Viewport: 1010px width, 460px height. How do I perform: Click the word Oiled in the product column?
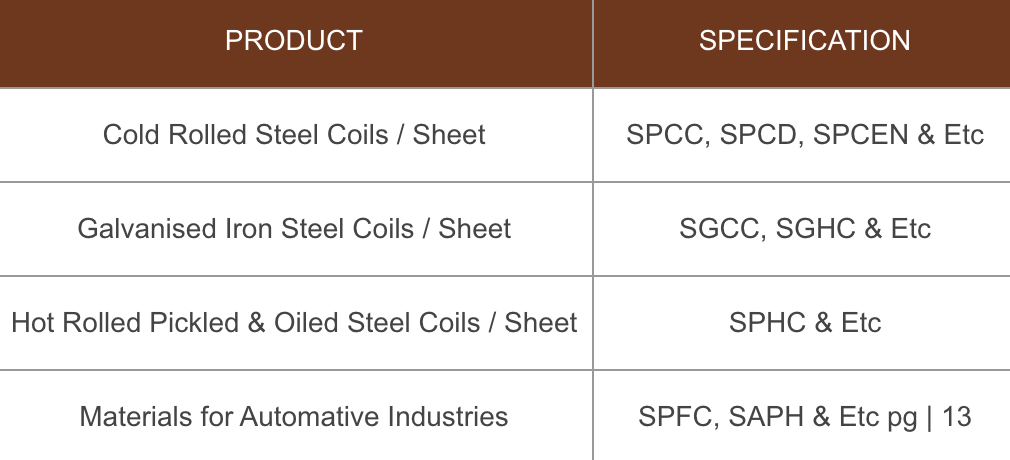[x=306, y=323]
